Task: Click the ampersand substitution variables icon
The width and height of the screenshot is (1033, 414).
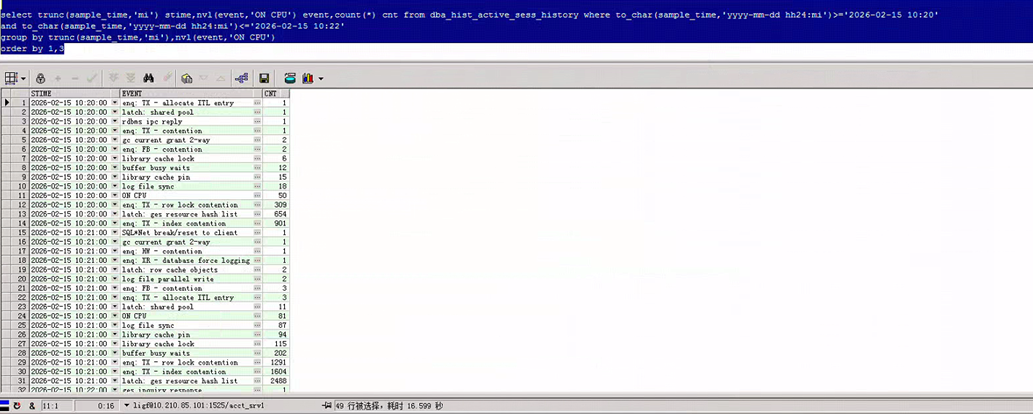Action: coord(32,405)
